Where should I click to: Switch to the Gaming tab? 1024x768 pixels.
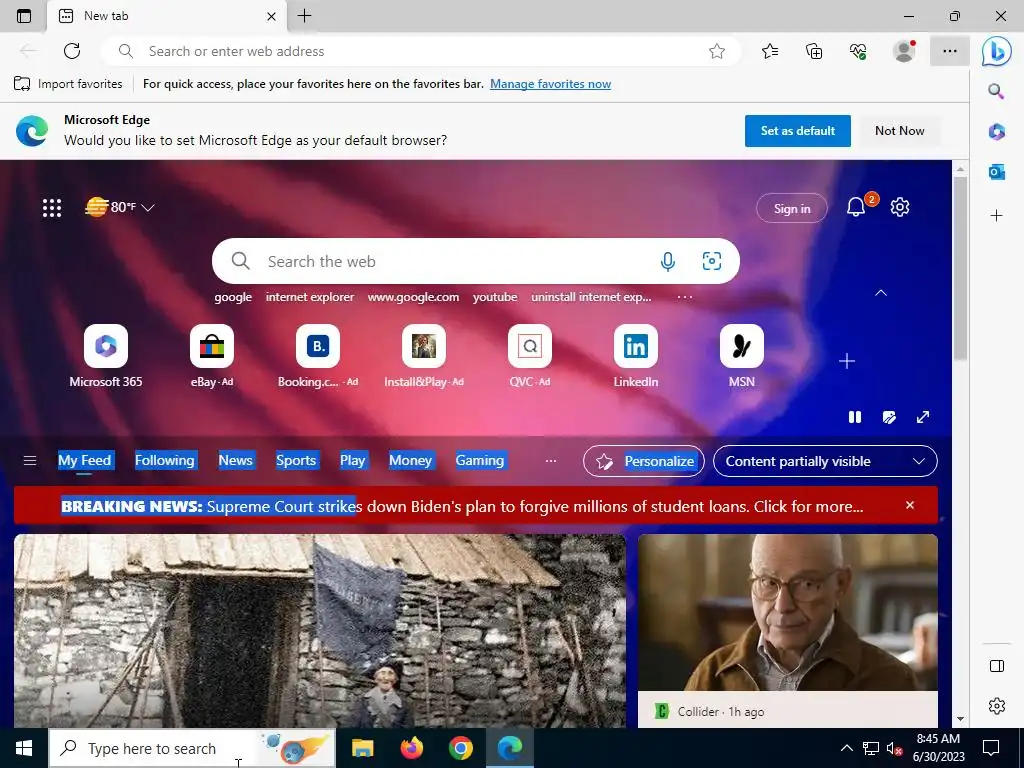[x=480, y=460]
